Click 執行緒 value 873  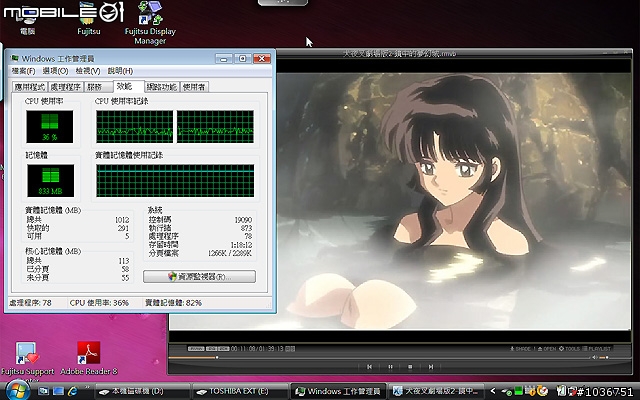coord(246,228)
